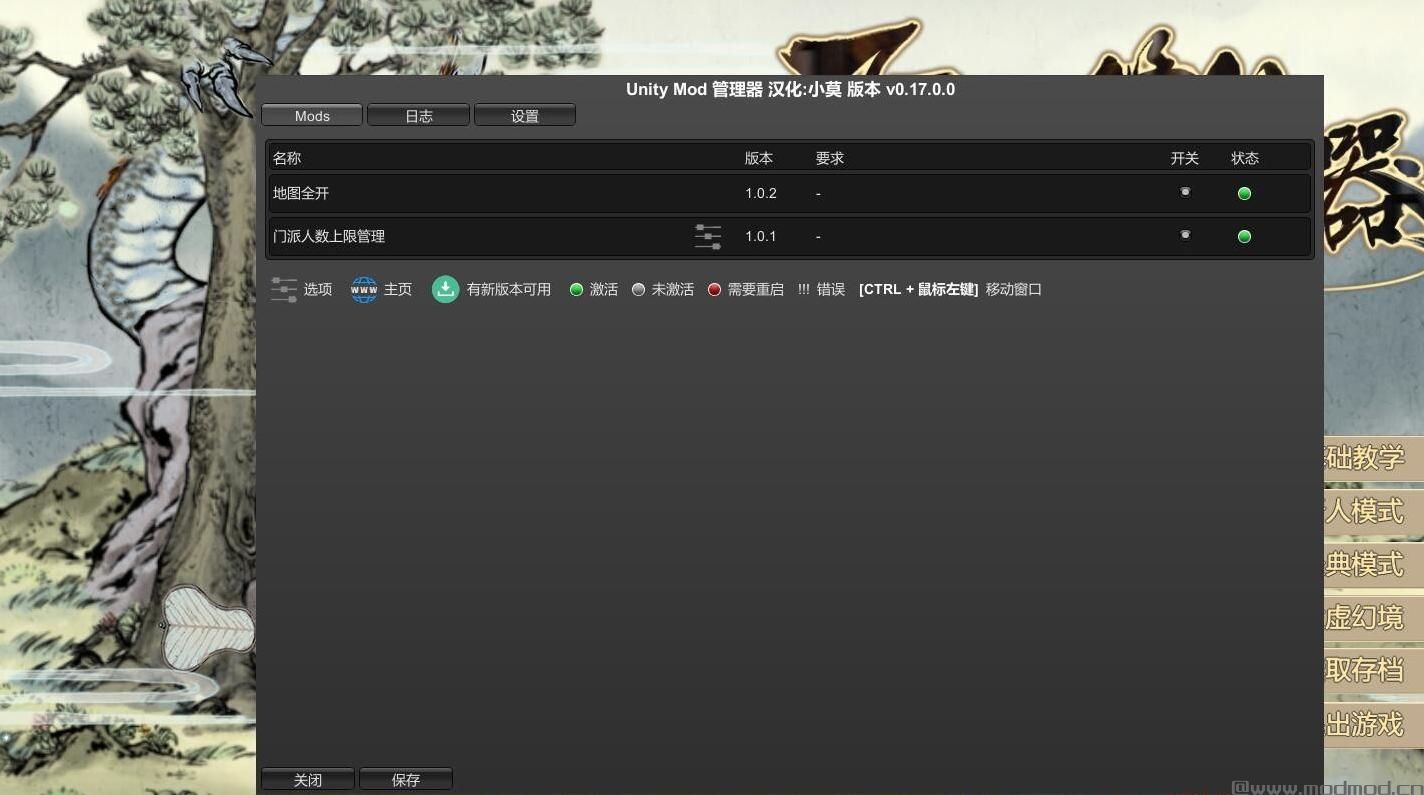Click the gray 未激活 legend dot
Image resolution: width=1424 pixels, height=795 pixels.
point(638,290)
